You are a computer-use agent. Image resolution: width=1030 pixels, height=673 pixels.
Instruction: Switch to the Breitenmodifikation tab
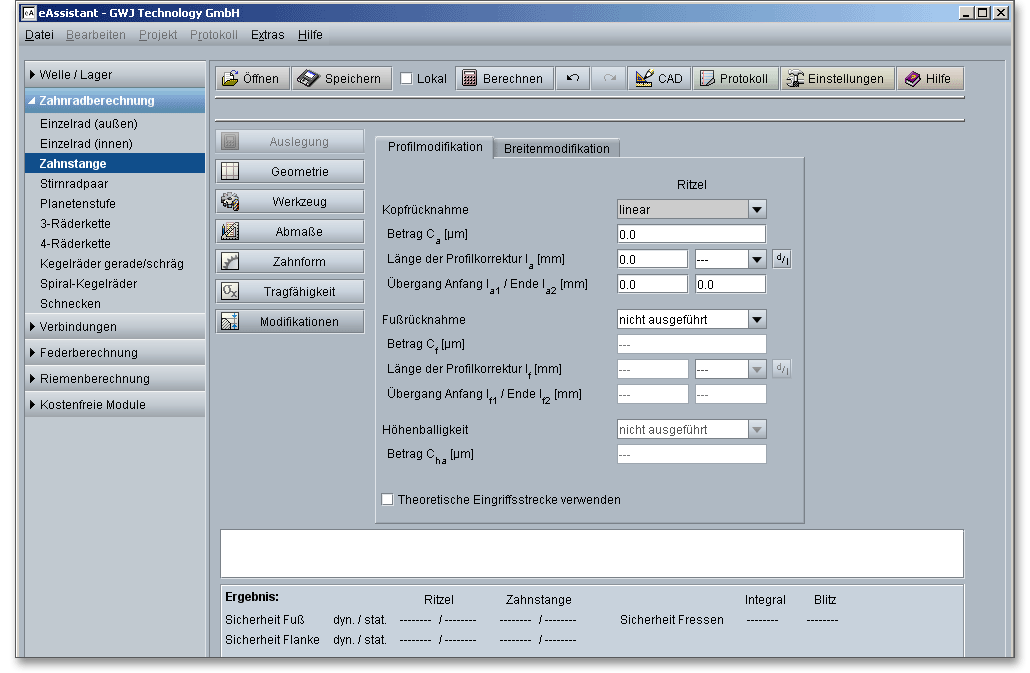point(556,148)
